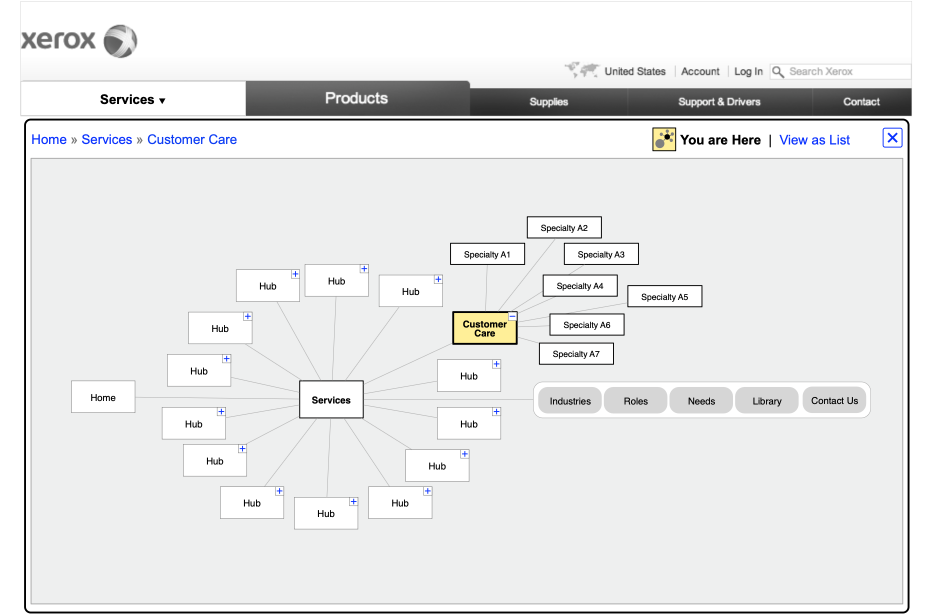934x616 pixels.
Task: Switch to View as List
Action: coord(814,140)
